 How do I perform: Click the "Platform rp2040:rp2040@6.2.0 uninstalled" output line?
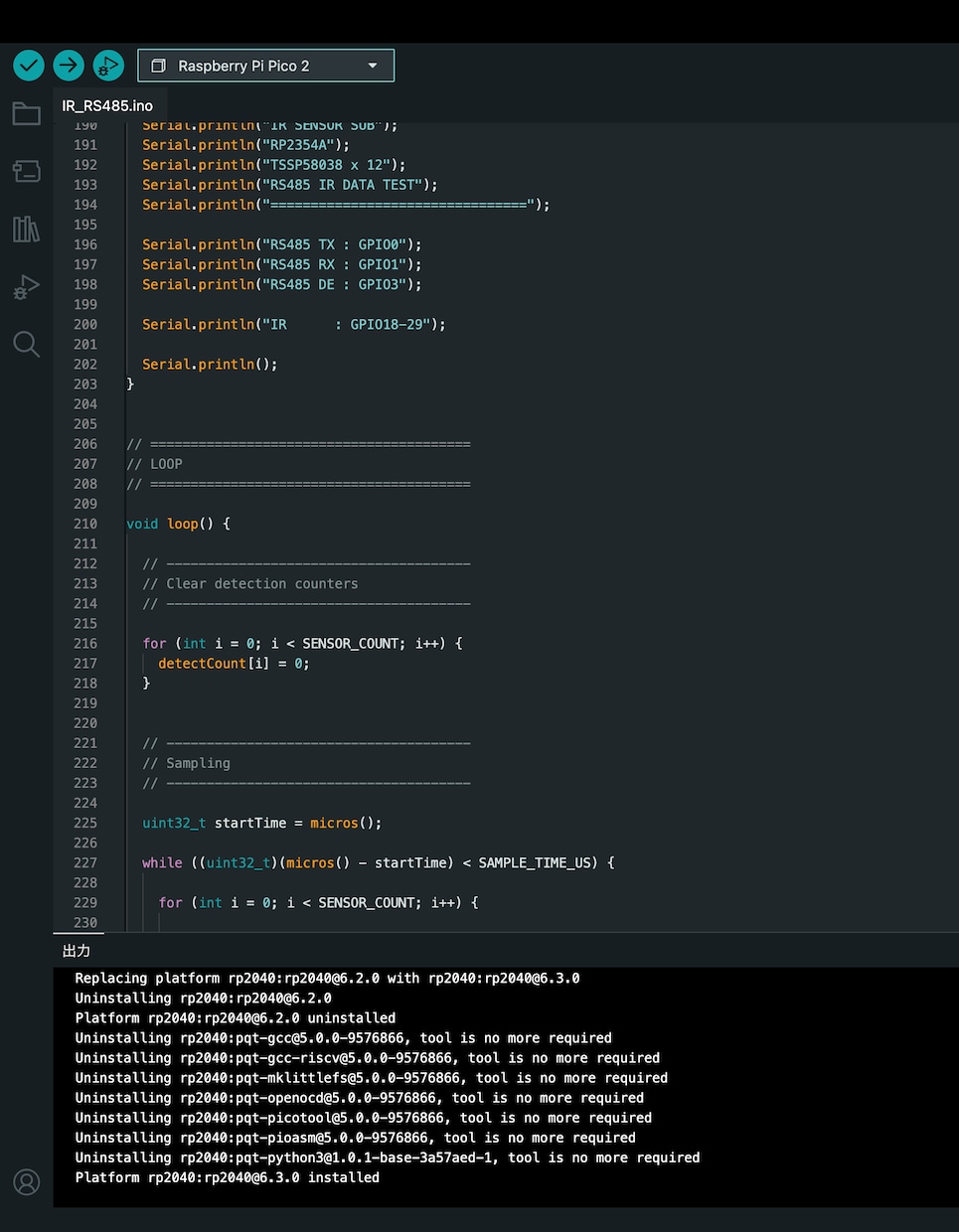pyautogui.click(x=235, y=1018)
